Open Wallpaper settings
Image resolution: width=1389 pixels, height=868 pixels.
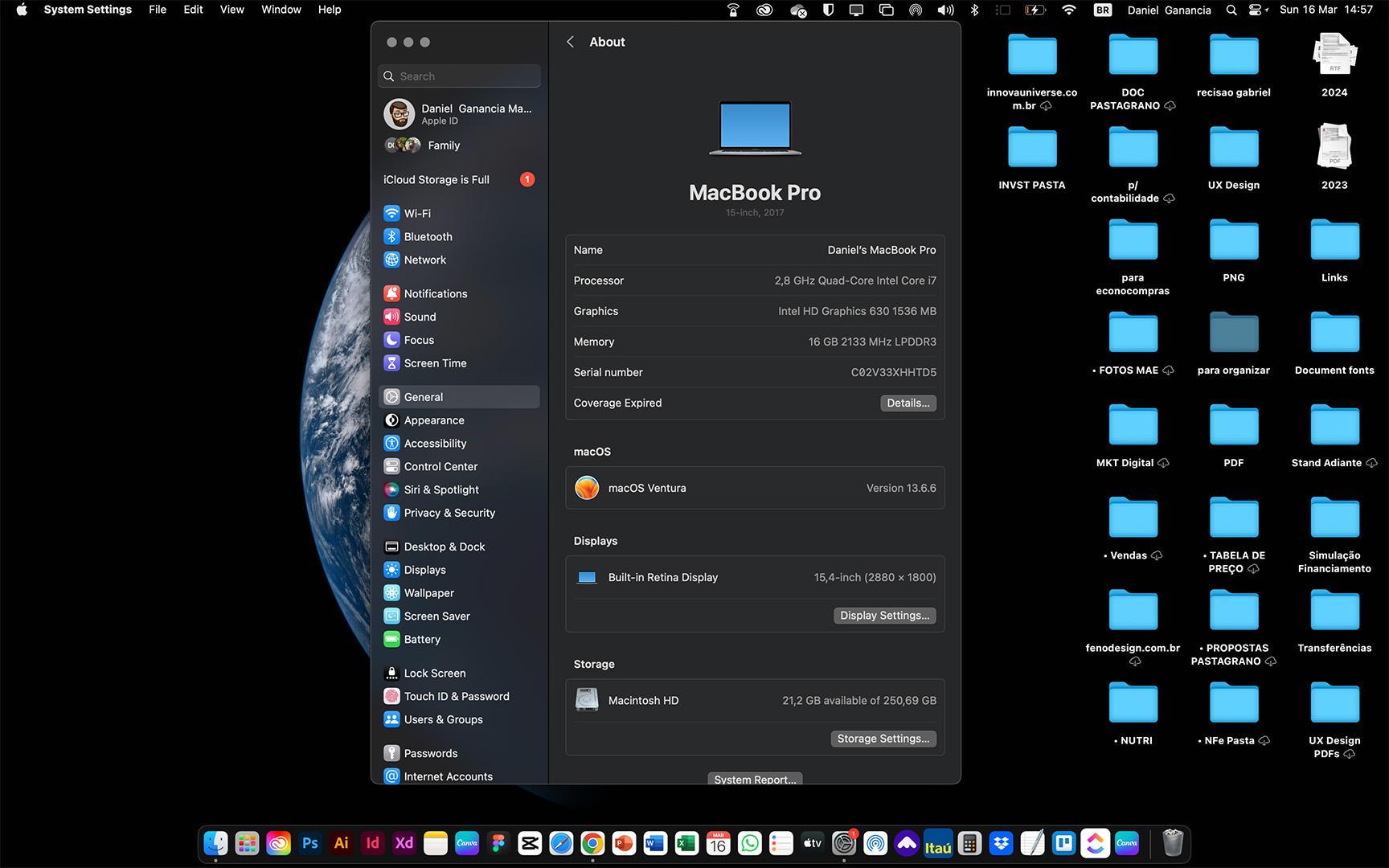coord(459,593)
